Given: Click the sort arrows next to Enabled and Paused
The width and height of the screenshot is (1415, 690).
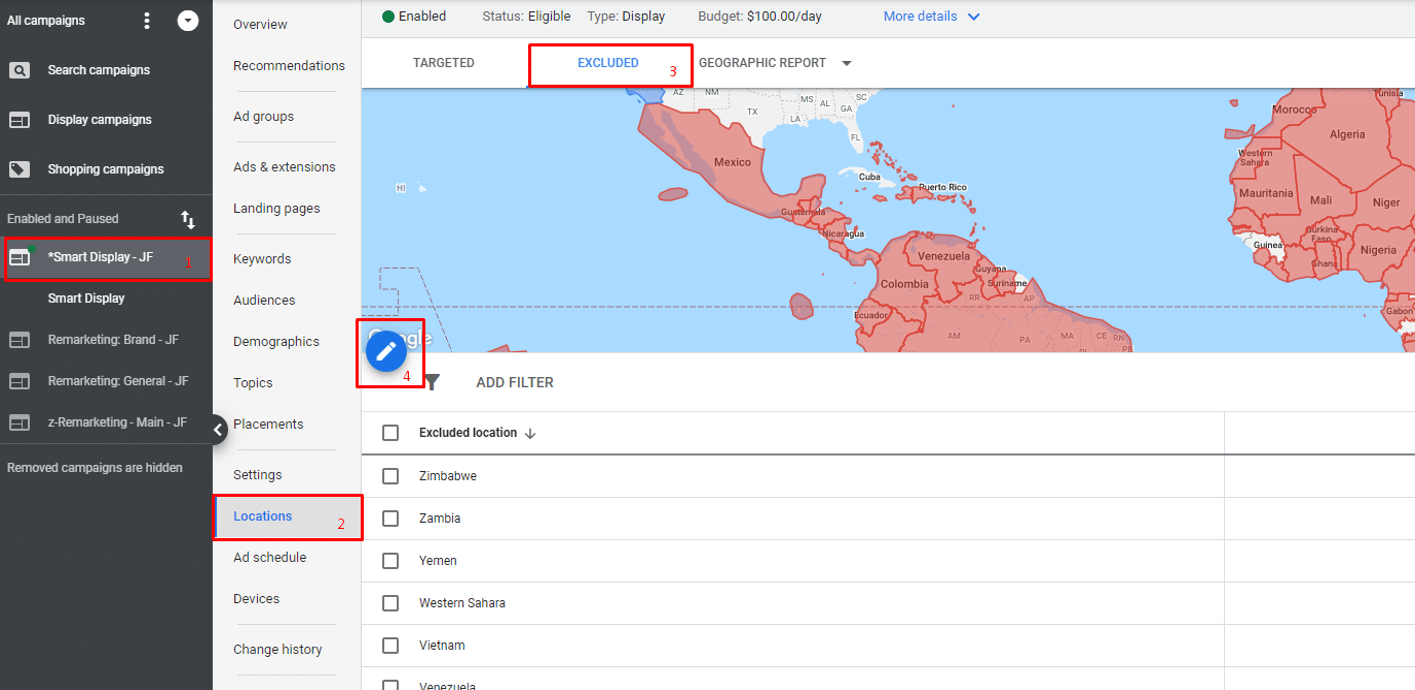Looking at the screenshot, I should 187,219.
